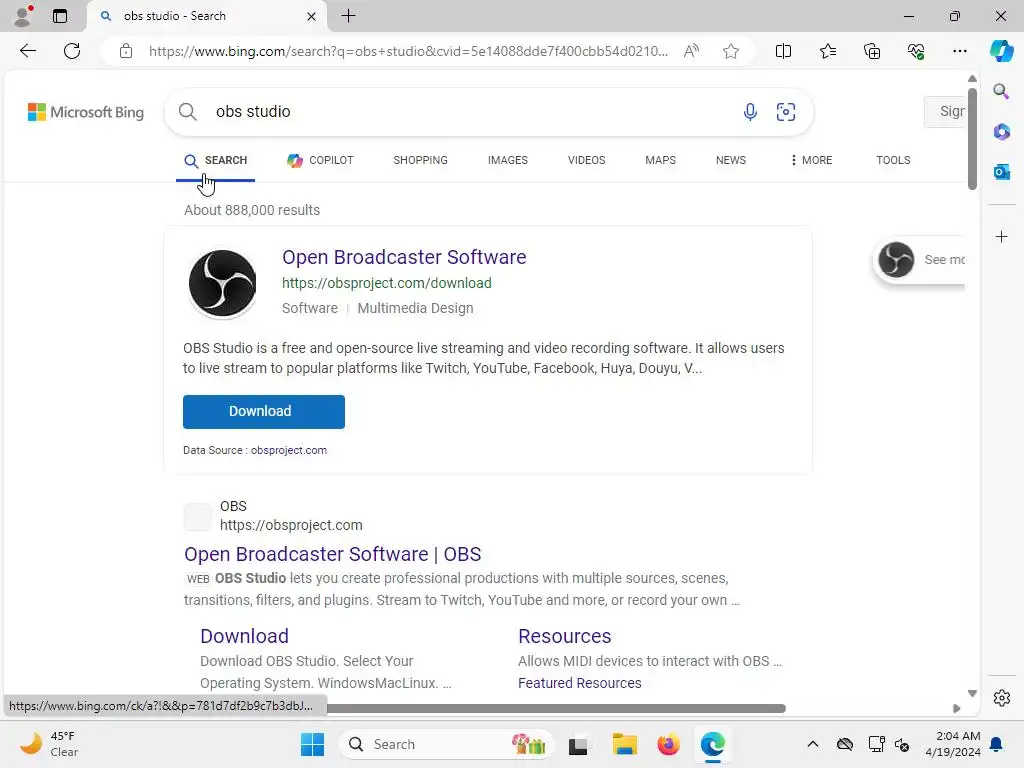Switch to the MAPS tab
This screenshot has width=1024, height=768.
[660, 161]
